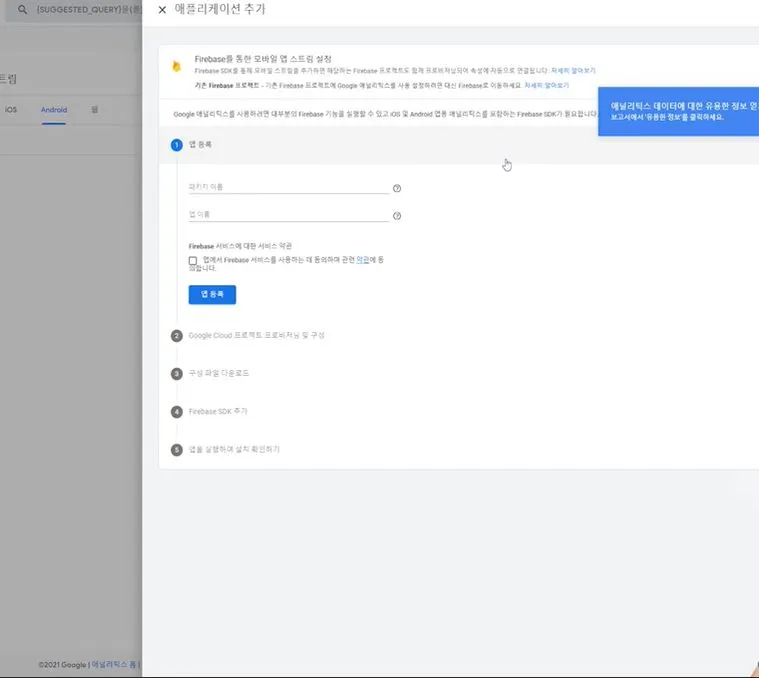Screen dimensions: 759x678
Task: Click the Firebase 서비스에 대한 서비스 약관 label
Action: click(240, 246)
